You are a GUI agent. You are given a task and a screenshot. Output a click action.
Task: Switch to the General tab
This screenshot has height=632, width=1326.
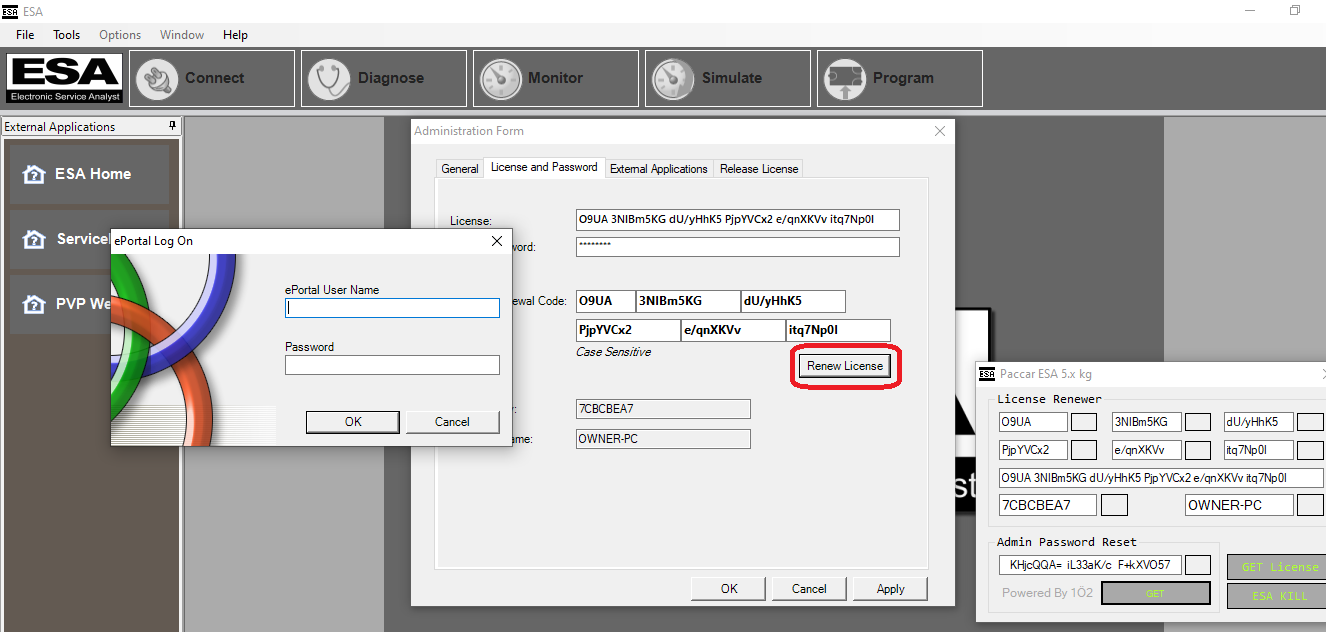point(460,169)
